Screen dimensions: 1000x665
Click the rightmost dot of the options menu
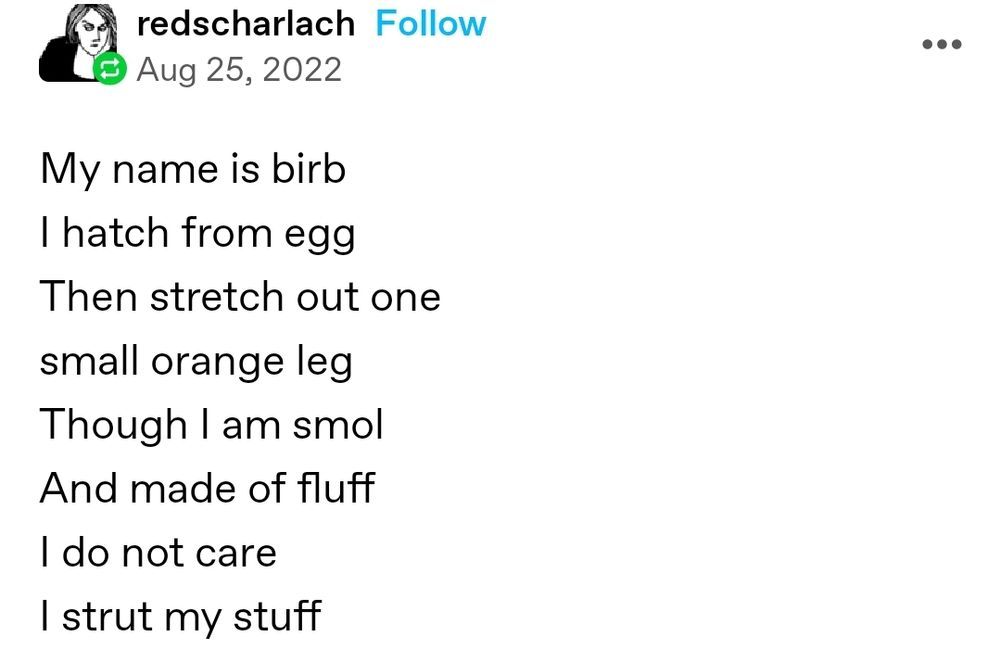point(954,44)
